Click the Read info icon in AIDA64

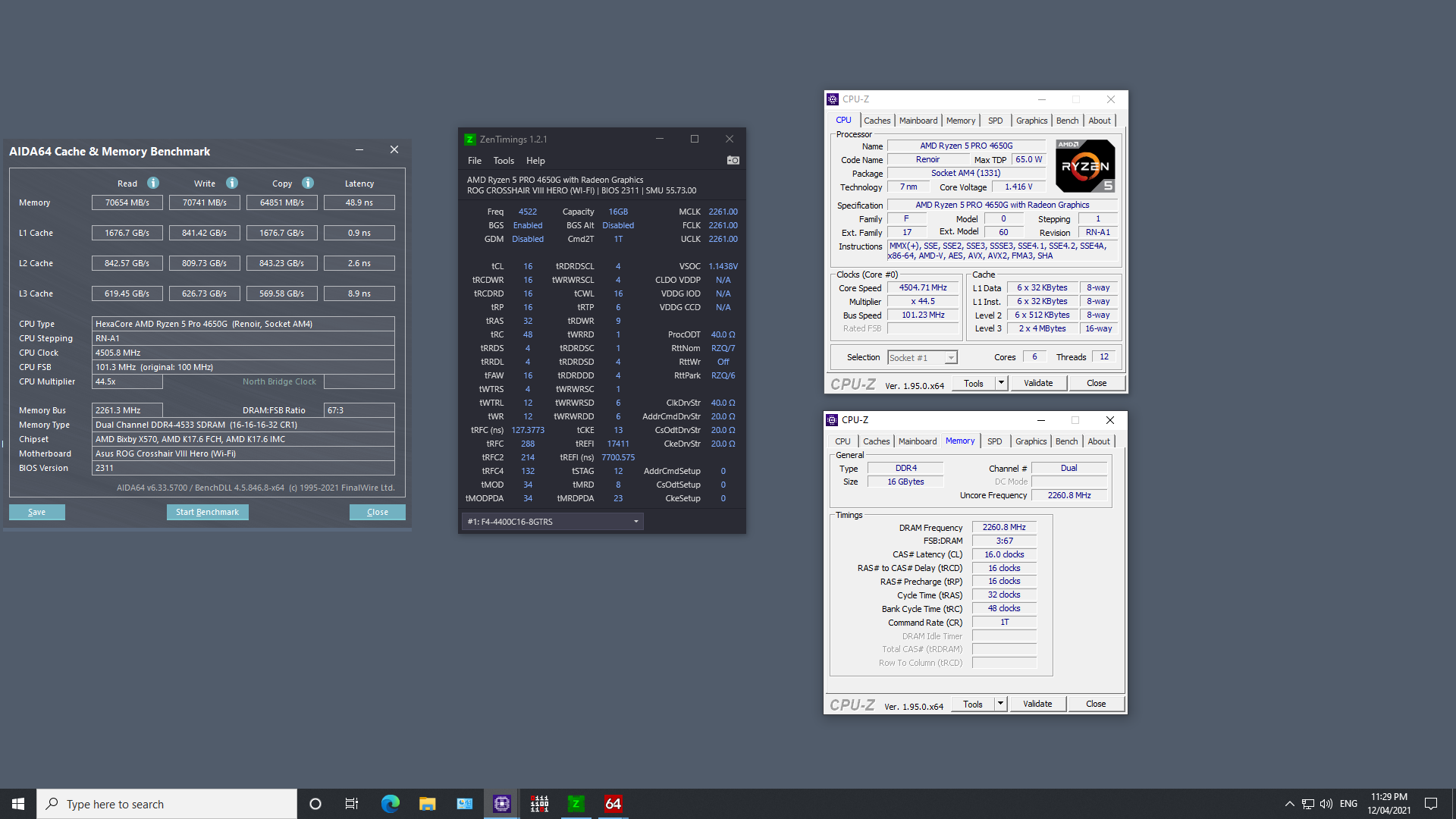coord(153,183)
